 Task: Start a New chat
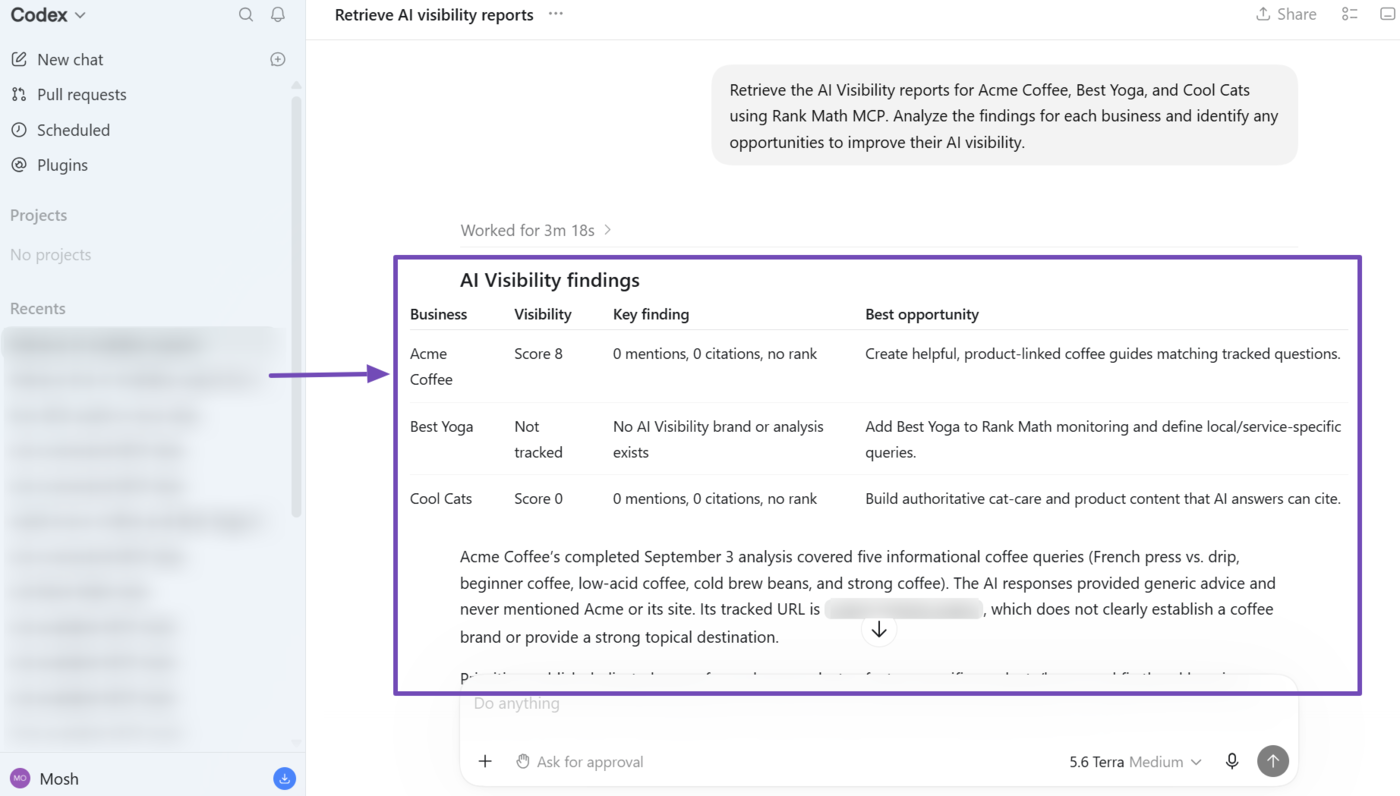(70, 60)
